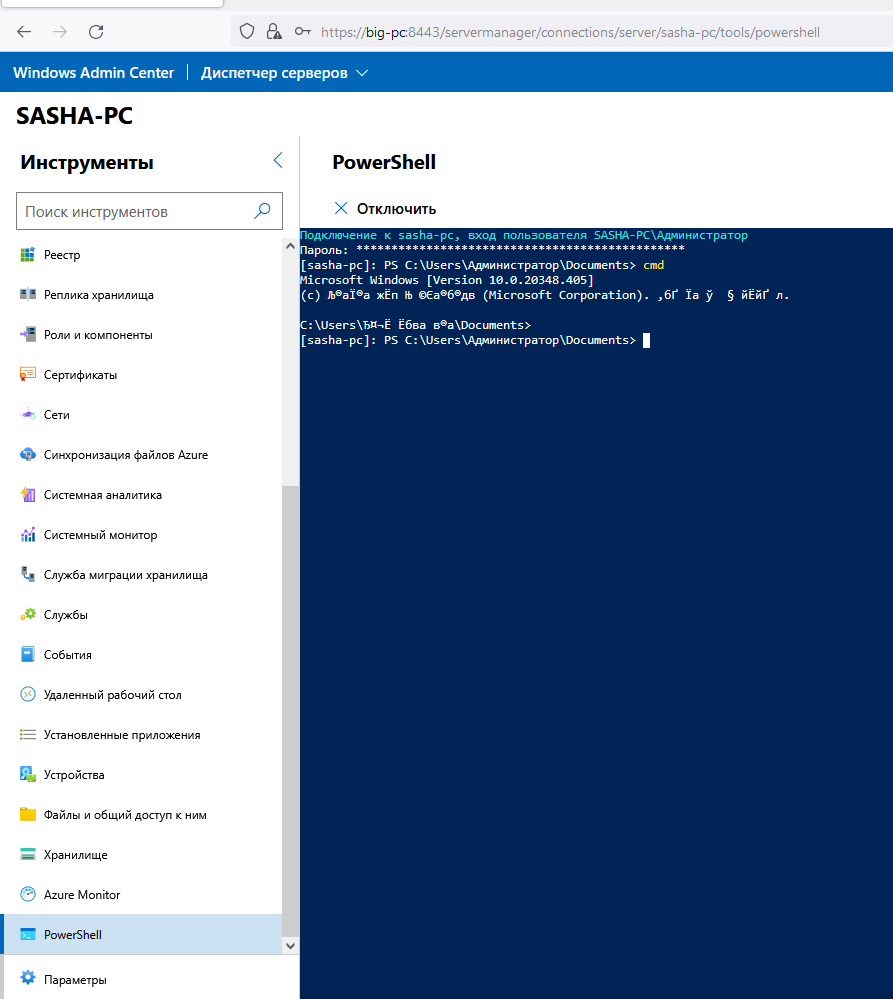Click the Службы gears icon
893x999 pixels.
[27, 615]
